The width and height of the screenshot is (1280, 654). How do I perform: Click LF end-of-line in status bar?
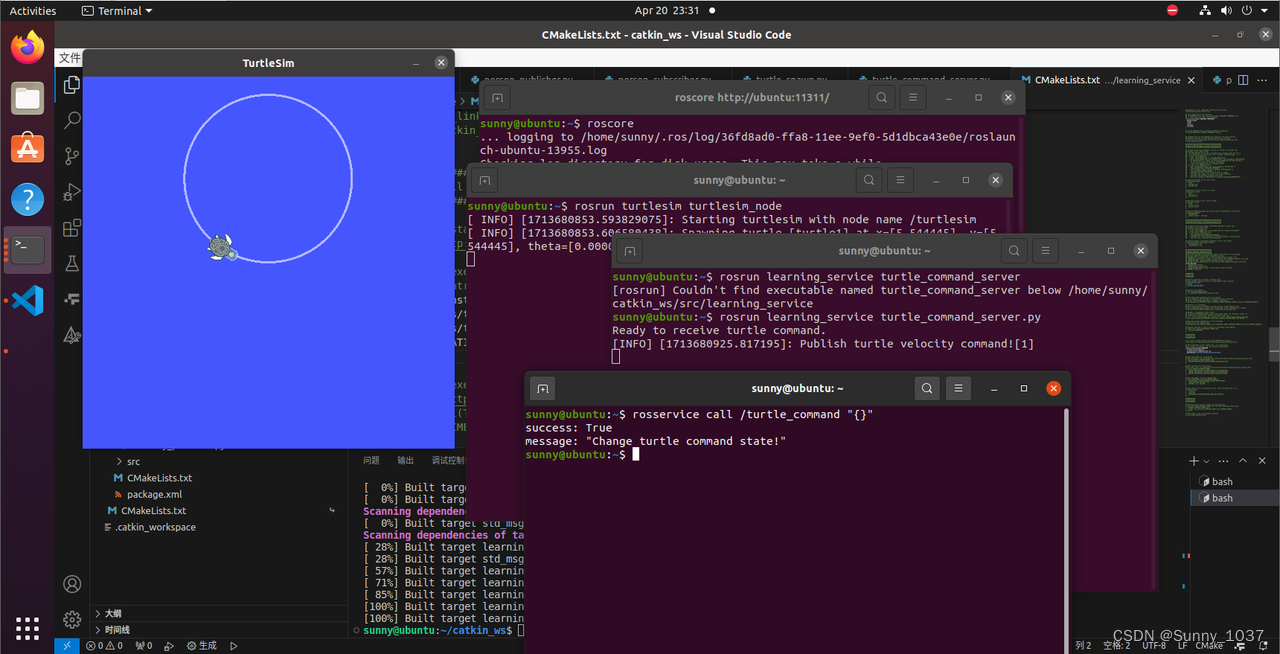click(1181, 646)
